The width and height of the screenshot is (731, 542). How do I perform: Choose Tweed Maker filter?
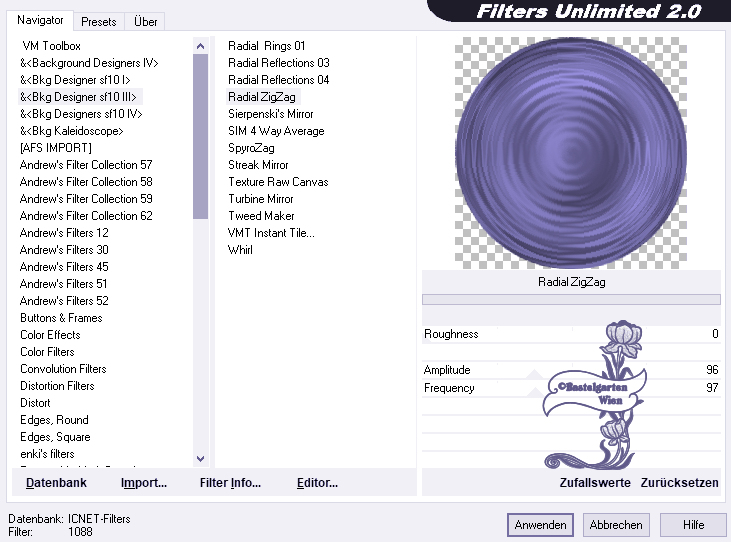pos(261,216)
